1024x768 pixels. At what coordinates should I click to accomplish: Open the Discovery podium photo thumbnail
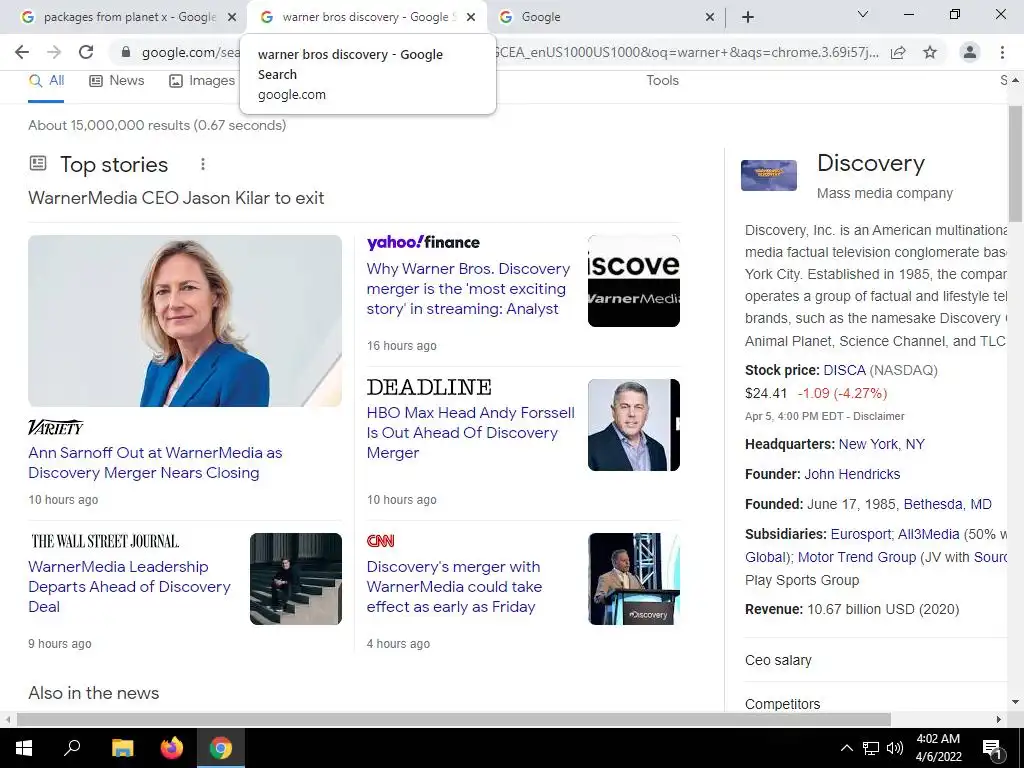(x=633, y=579)
